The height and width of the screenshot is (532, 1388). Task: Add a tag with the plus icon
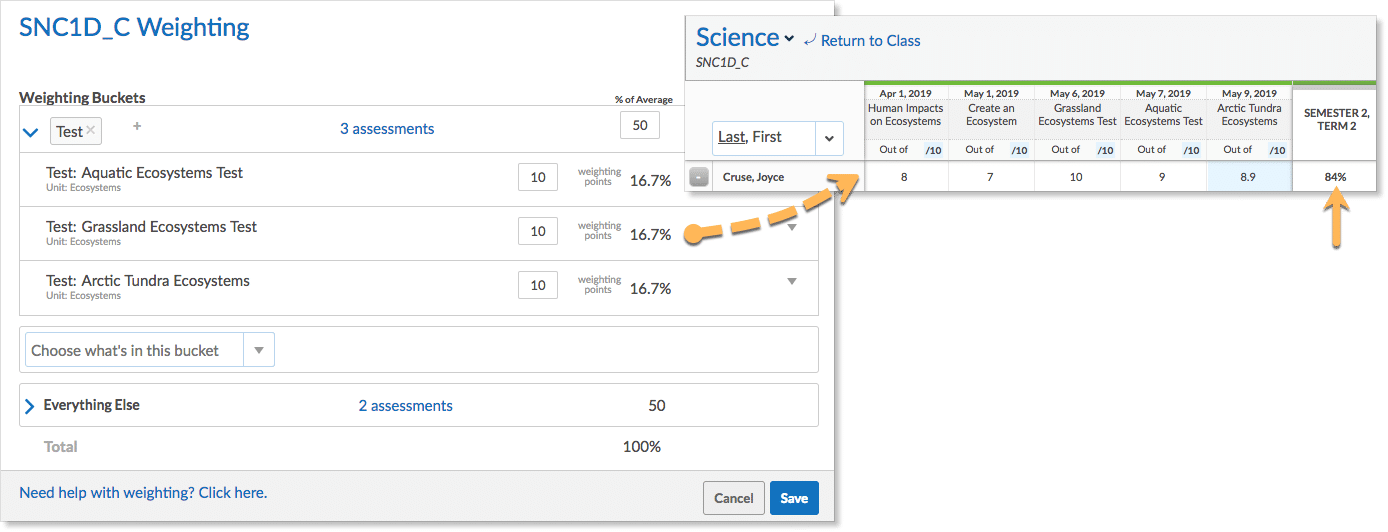pos(137,127)
